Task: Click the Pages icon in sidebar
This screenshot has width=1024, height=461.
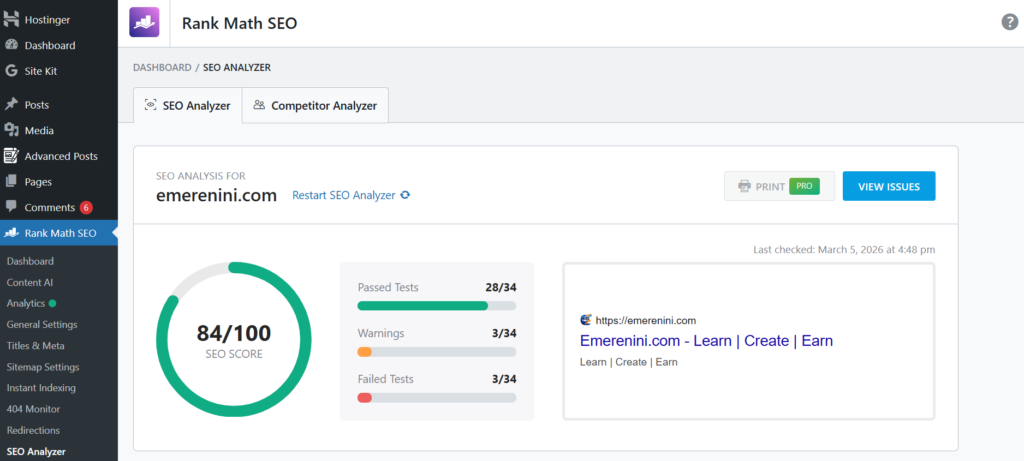Action: coord(10,182)
